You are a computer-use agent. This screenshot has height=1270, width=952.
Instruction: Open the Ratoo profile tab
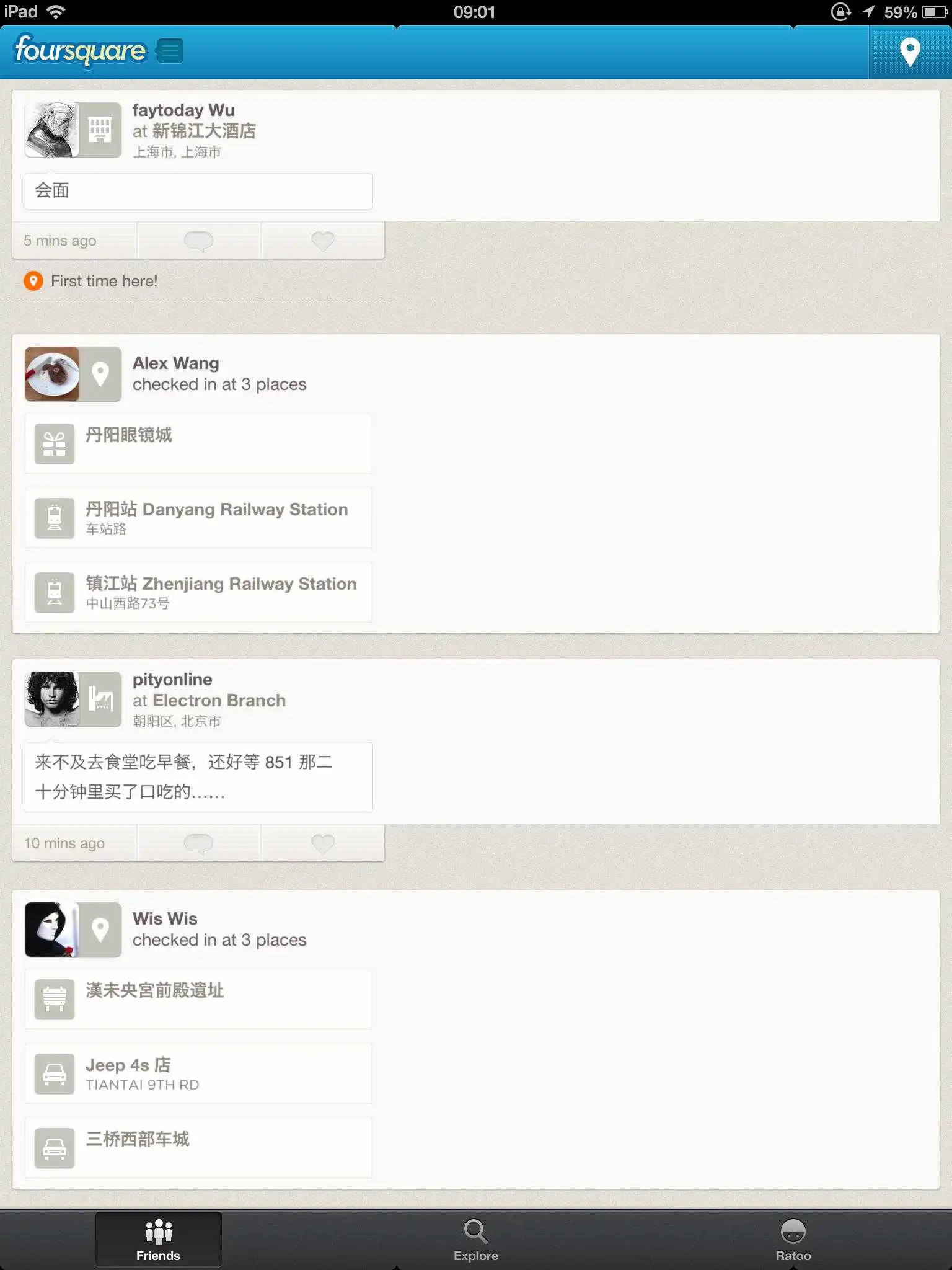[x=793, y=1240]
